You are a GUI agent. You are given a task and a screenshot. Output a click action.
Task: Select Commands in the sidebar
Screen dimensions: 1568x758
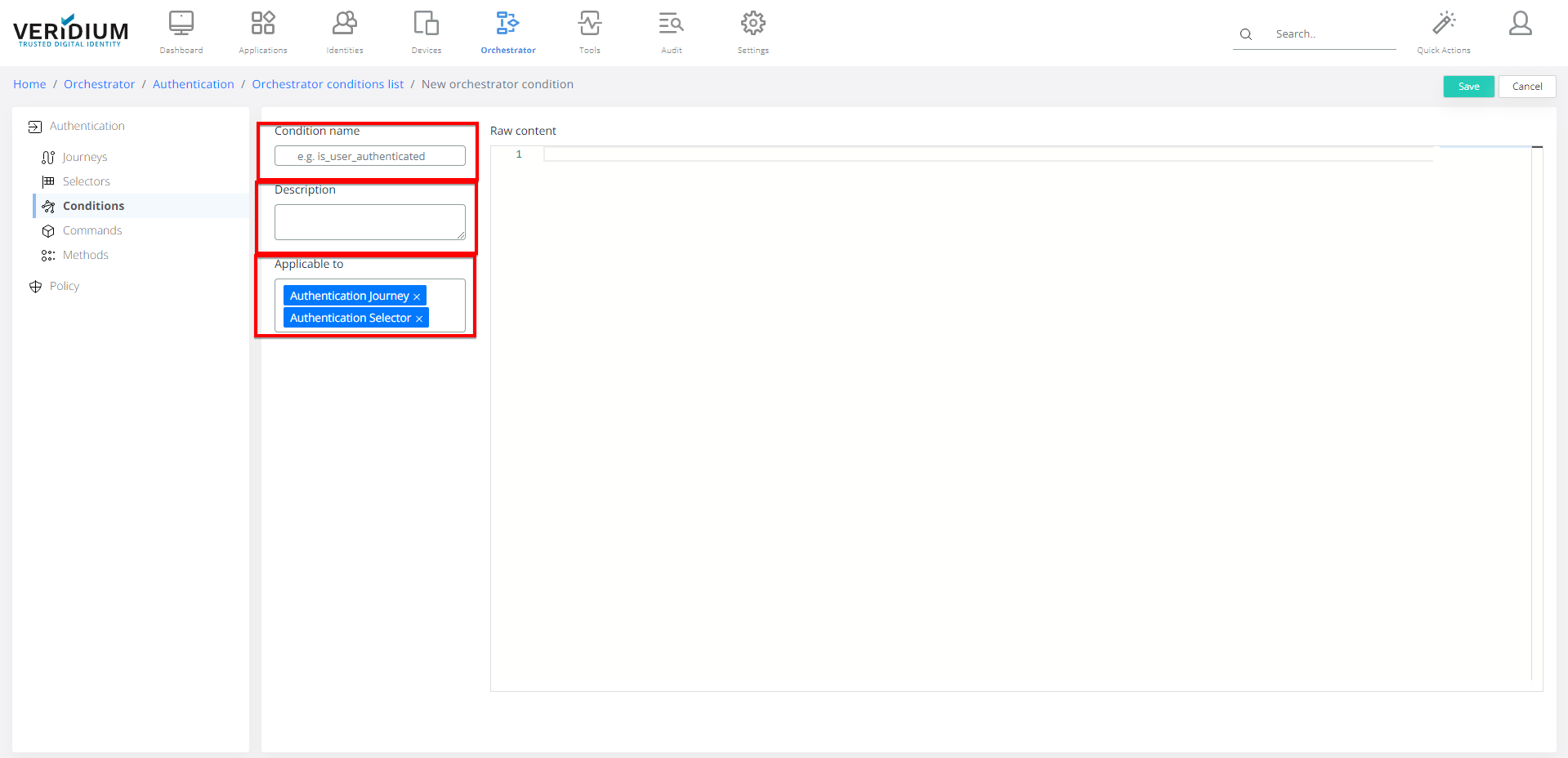(92, 230)
